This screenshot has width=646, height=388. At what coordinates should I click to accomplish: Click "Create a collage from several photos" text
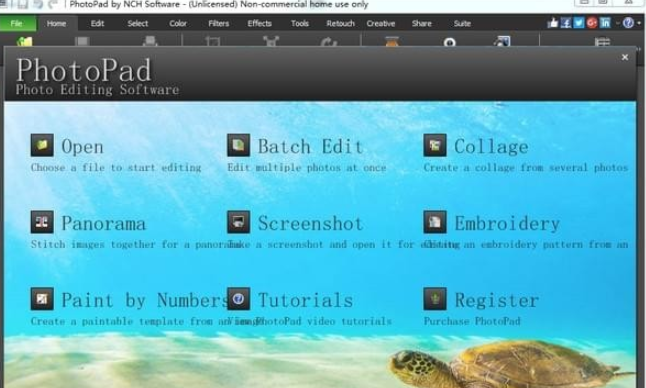point(526,168)
